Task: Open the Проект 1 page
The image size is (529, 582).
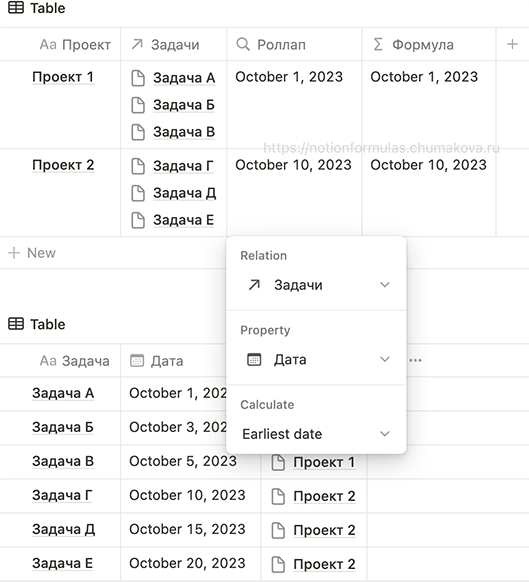Action: 63,77
